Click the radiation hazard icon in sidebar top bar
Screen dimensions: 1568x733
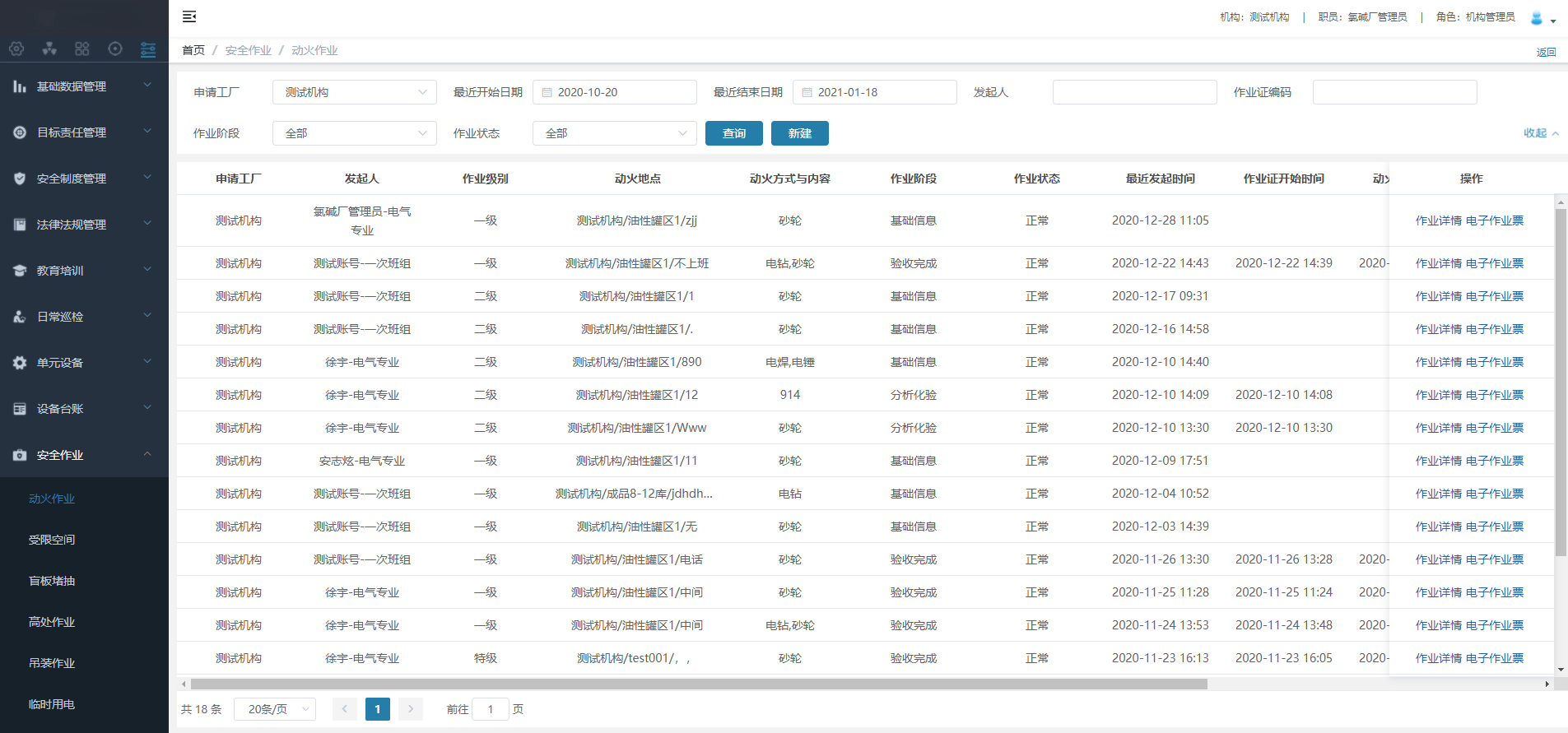pos(49,49)
